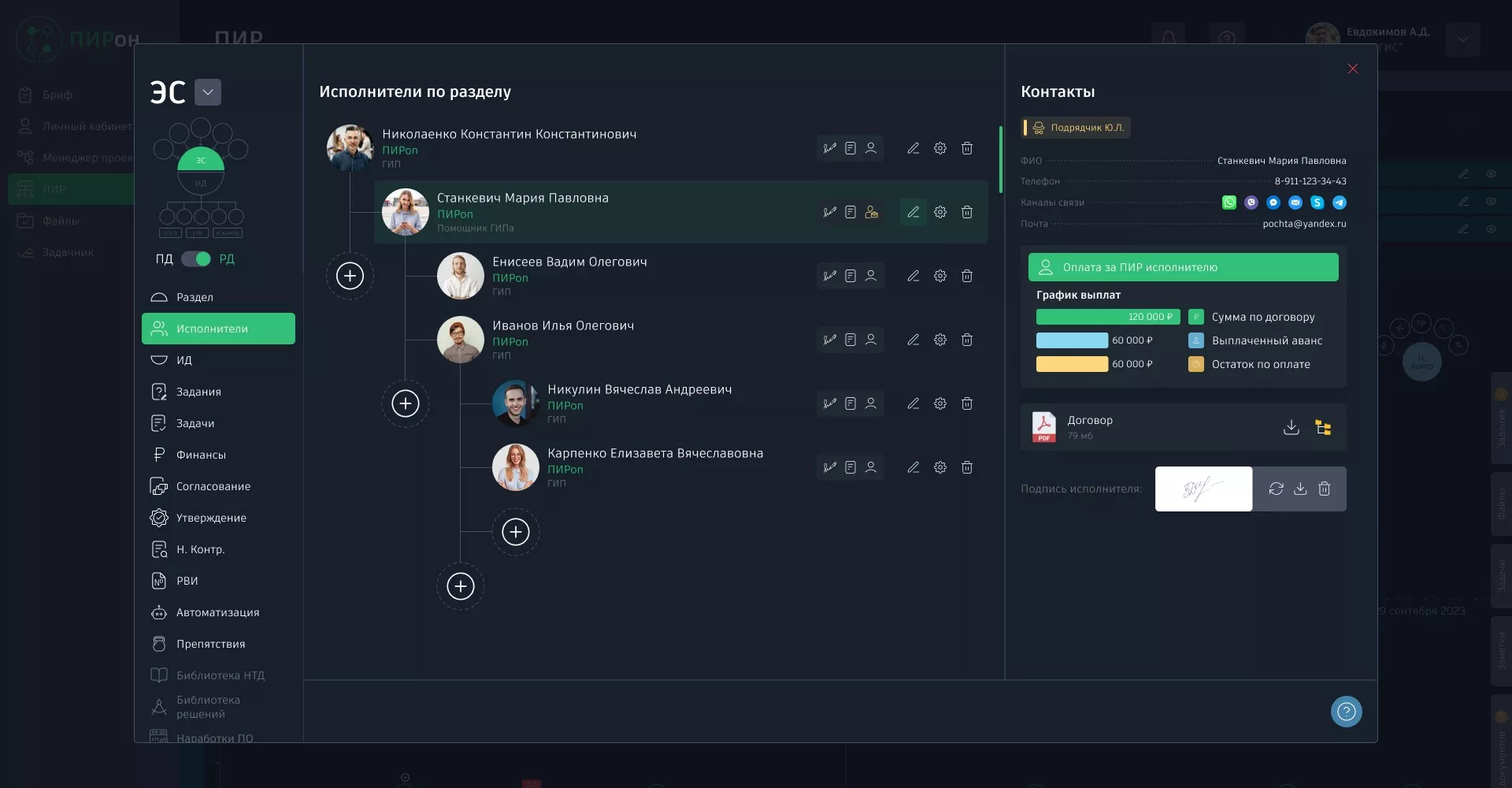Delete executor Николаенко Константин Константинович
This screenshot has height=788, width=1512.
966,148
